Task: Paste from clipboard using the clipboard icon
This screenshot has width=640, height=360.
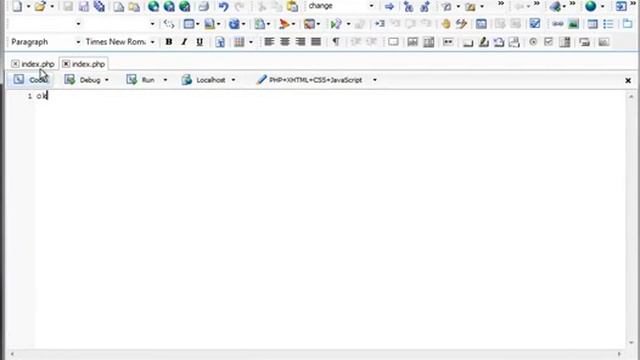Action: [x=292, y=6]
